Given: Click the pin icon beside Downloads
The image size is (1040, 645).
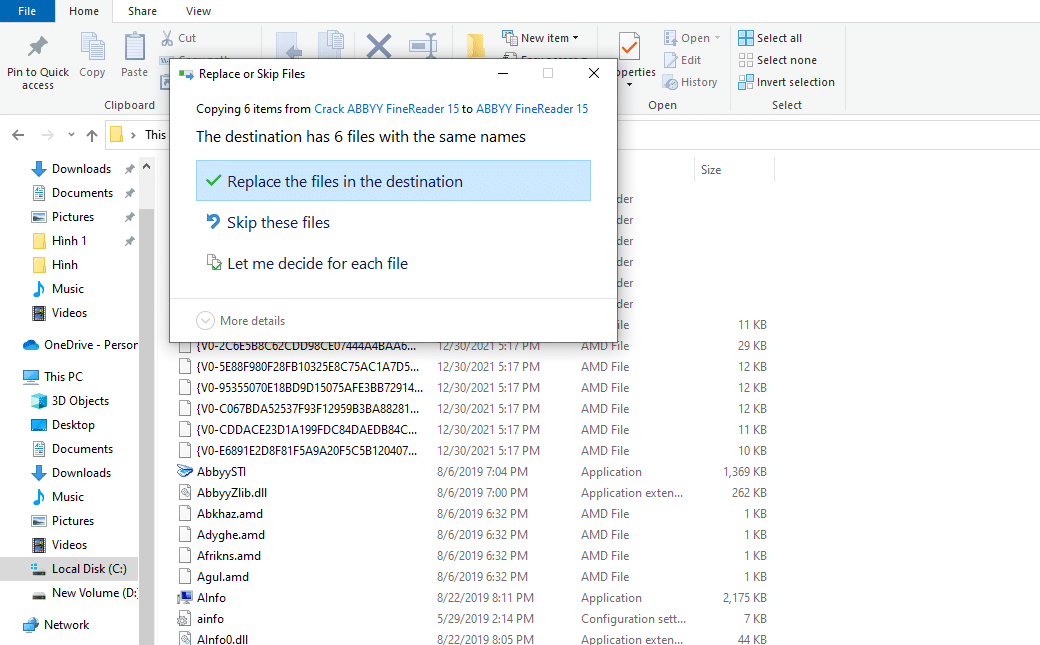Looking at the screenshot, I should point(129,169).
